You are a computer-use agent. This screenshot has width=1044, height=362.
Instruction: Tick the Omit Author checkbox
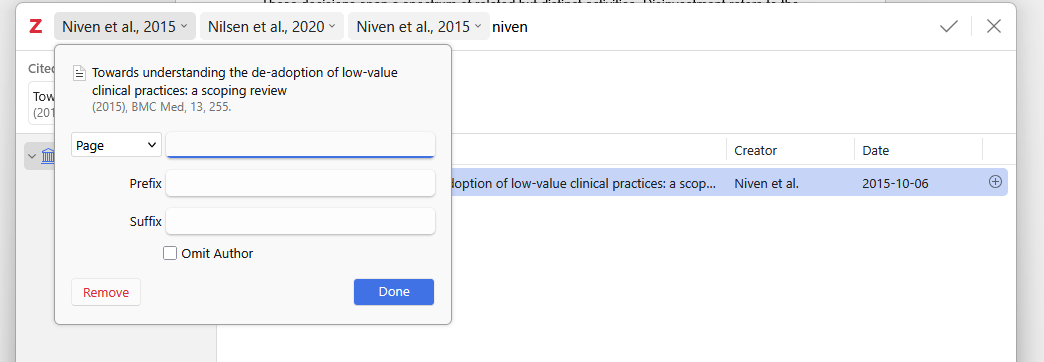[x=170, y=254]
